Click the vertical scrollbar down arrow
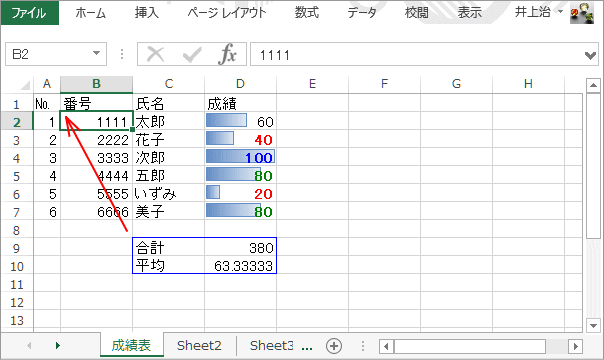Screen dimensions: 604x360 (593, 325)
